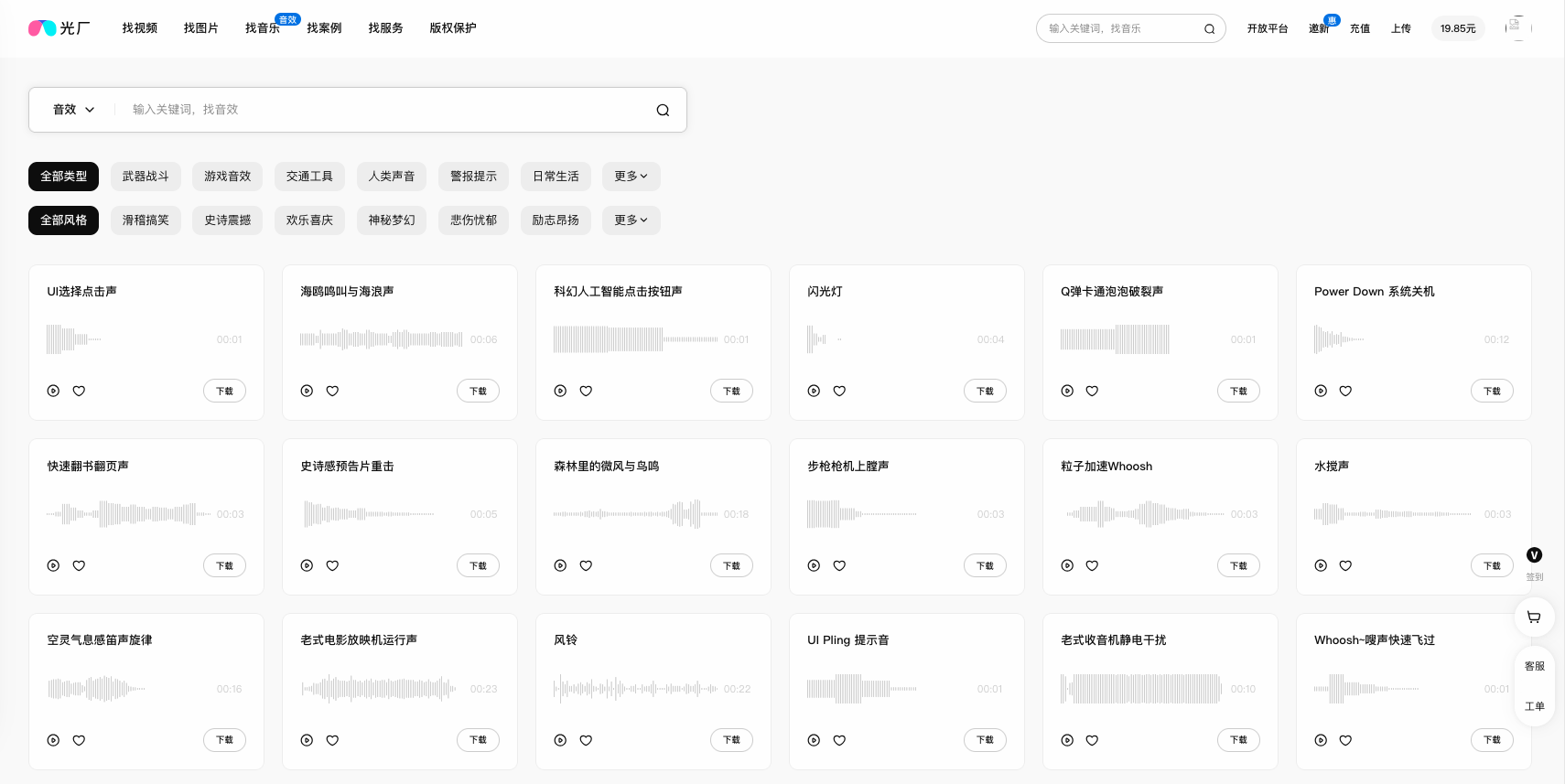Play 老式收音机静电干扰
The image size is (1565, 784).
click(1067, 740)
